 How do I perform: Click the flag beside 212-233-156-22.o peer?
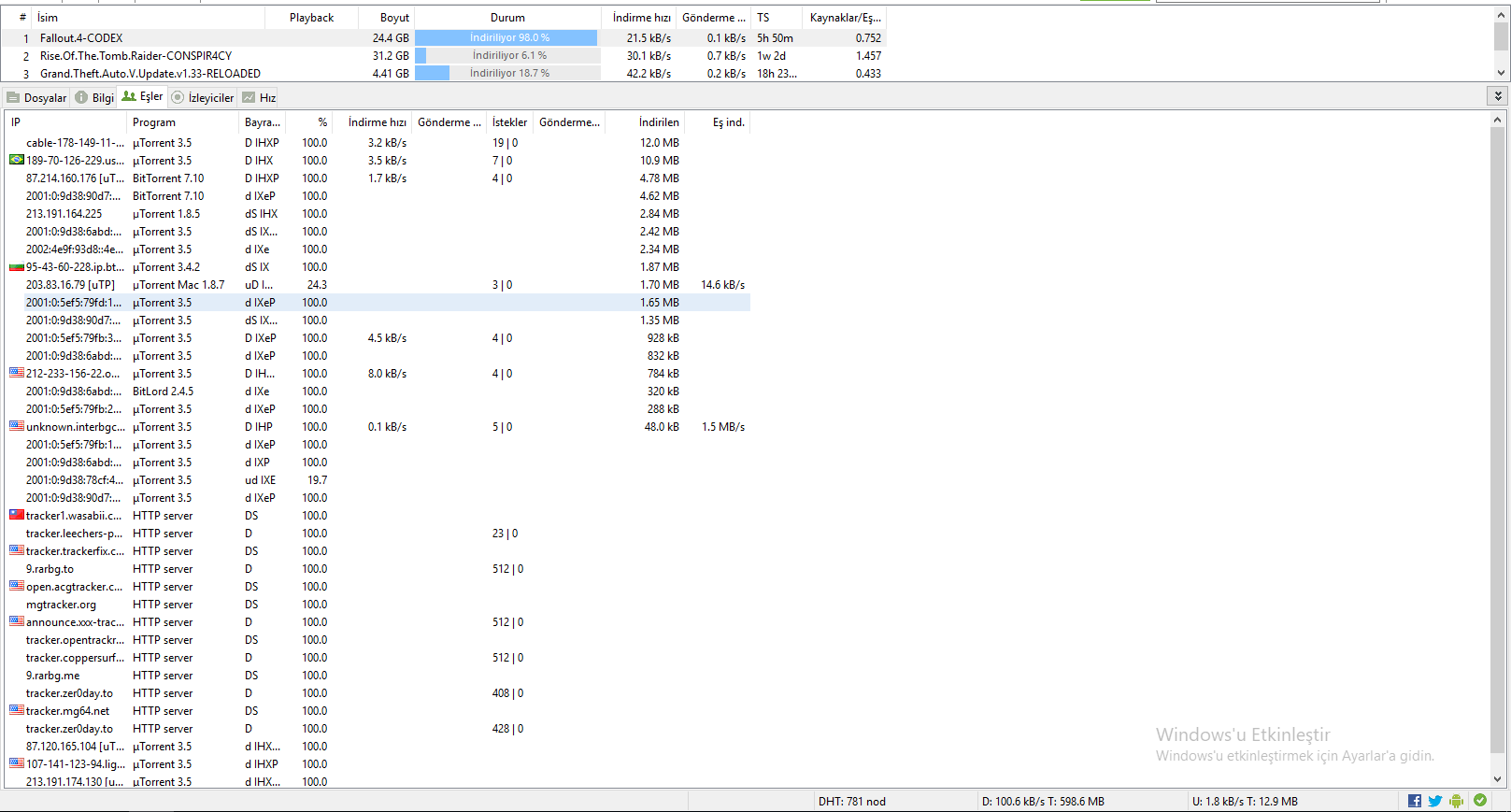[17, 373]
